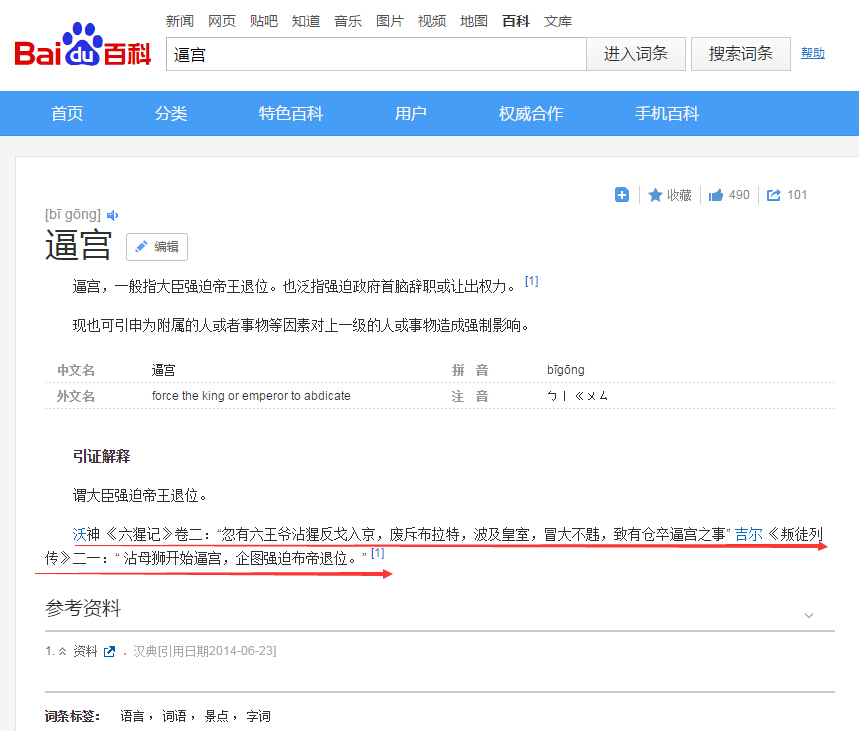Click the up-caret icon beside reference 1

(x=63, y=652)
